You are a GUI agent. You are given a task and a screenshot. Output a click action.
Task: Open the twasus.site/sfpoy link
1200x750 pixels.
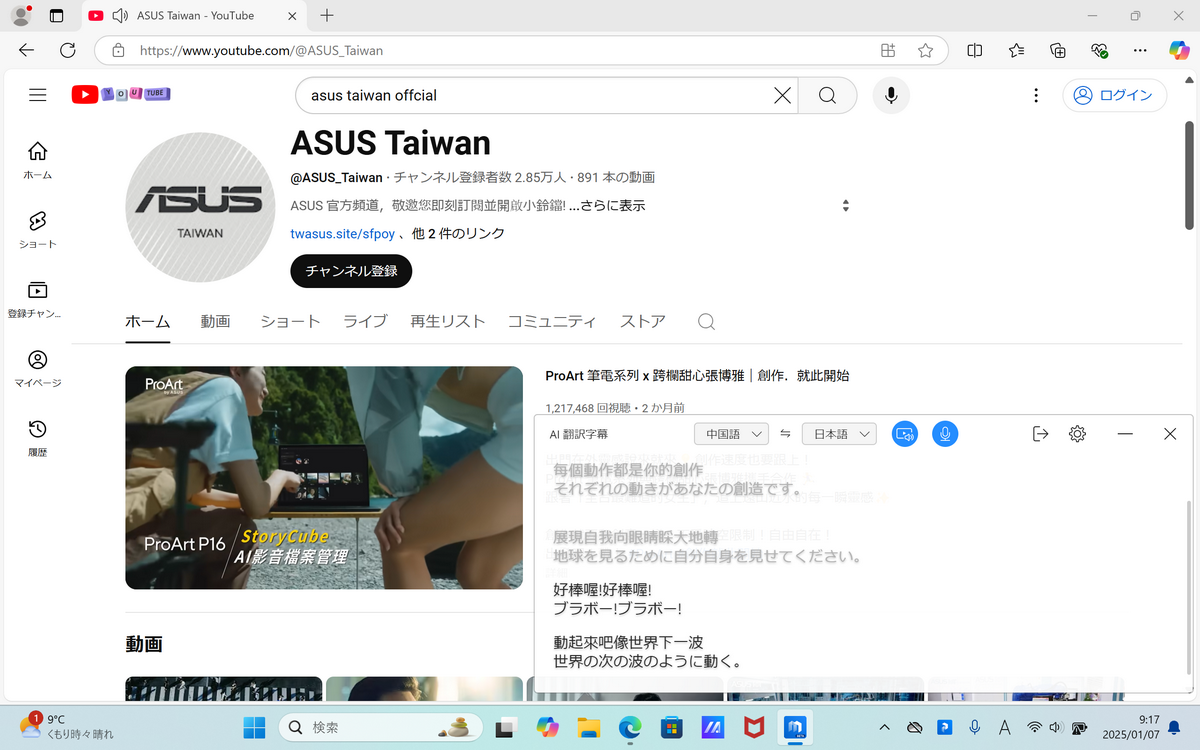342,233
